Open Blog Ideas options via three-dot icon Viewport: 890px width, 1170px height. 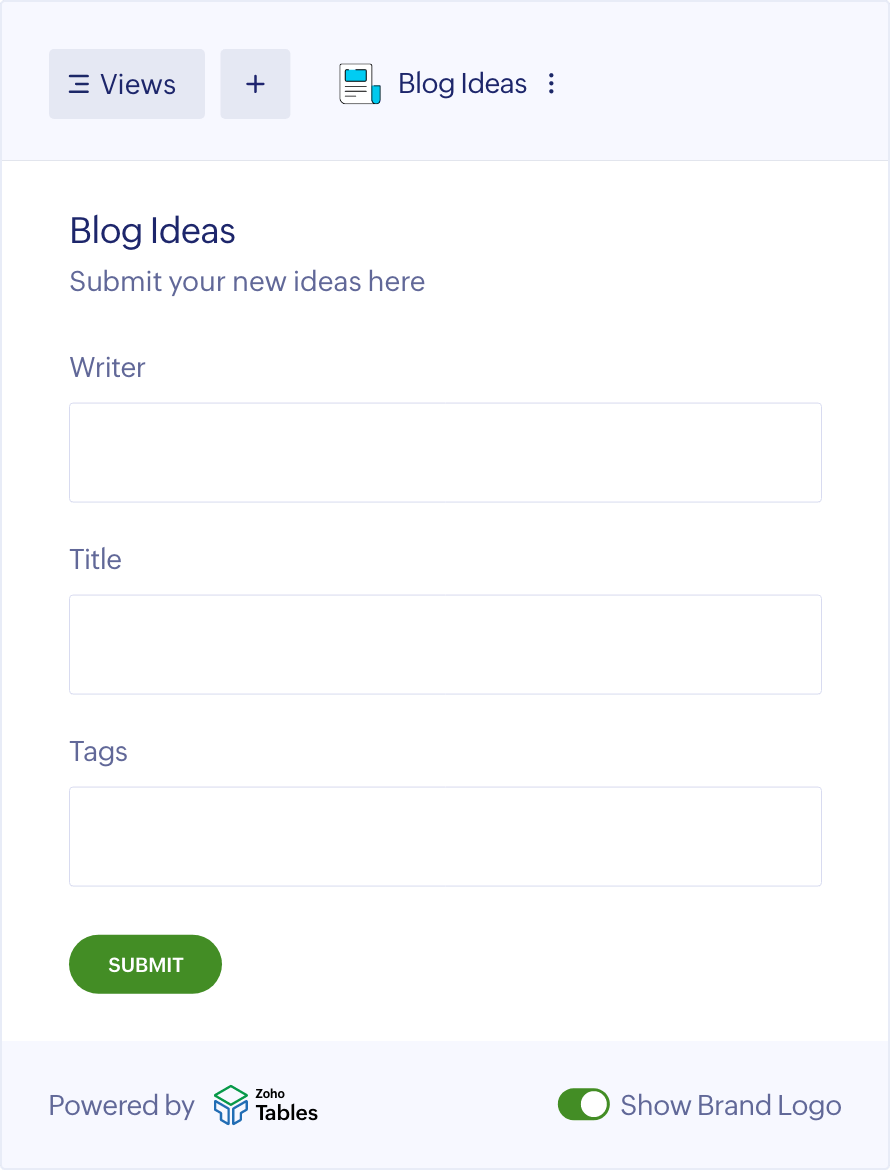[x=551, y=84]
